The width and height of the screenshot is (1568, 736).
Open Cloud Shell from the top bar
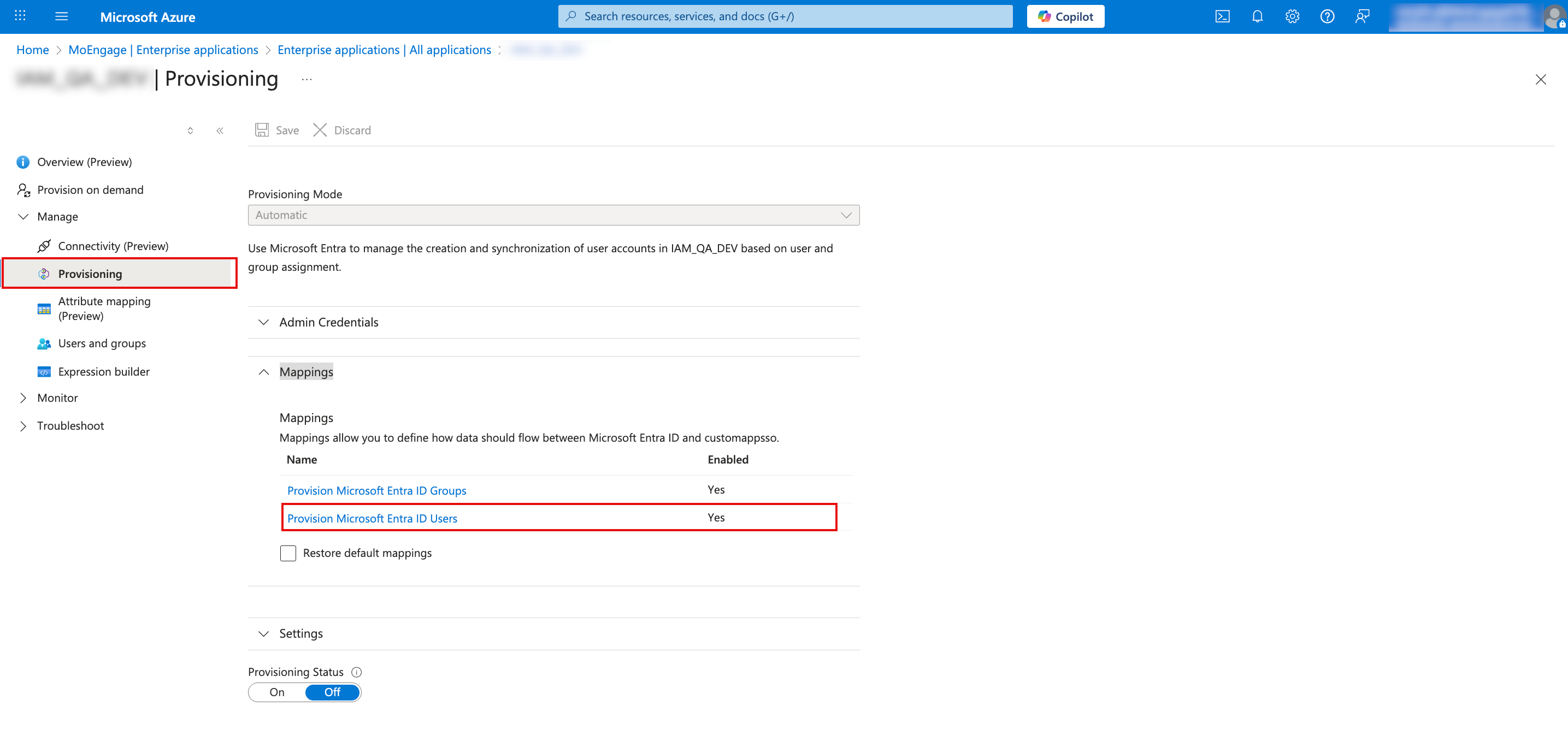coord(1222,16)
